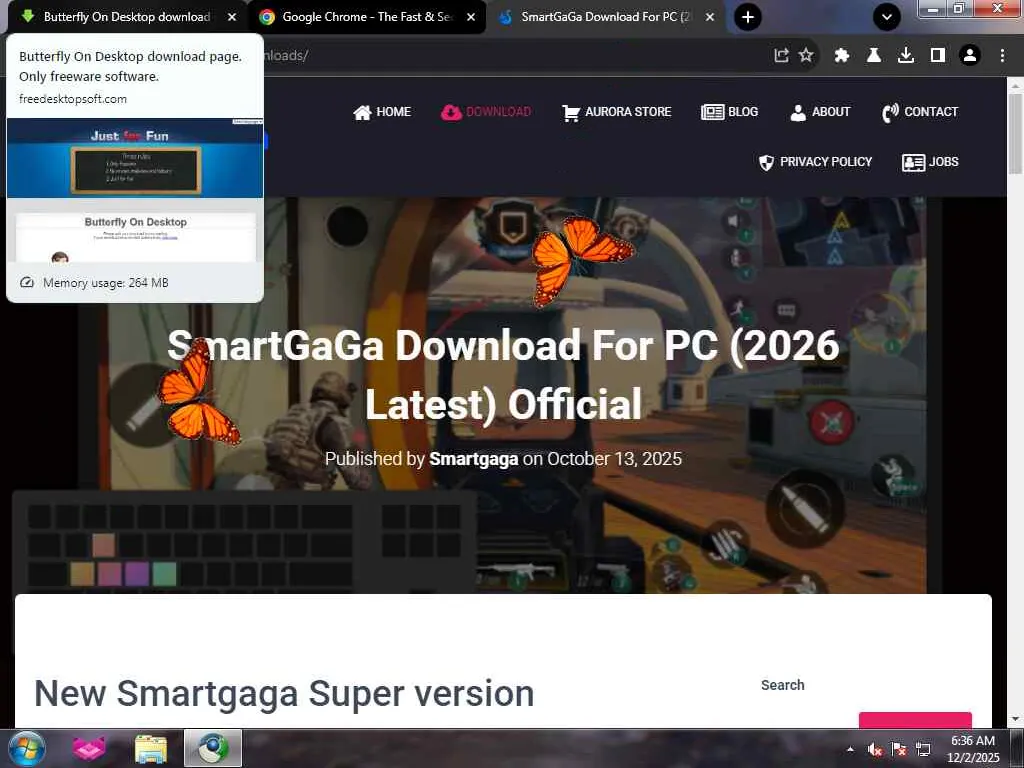Viewport: 1024px width, 768px height.
Task: Click the SmartGaGa Download For PC headline
Action: click(503, 374)
